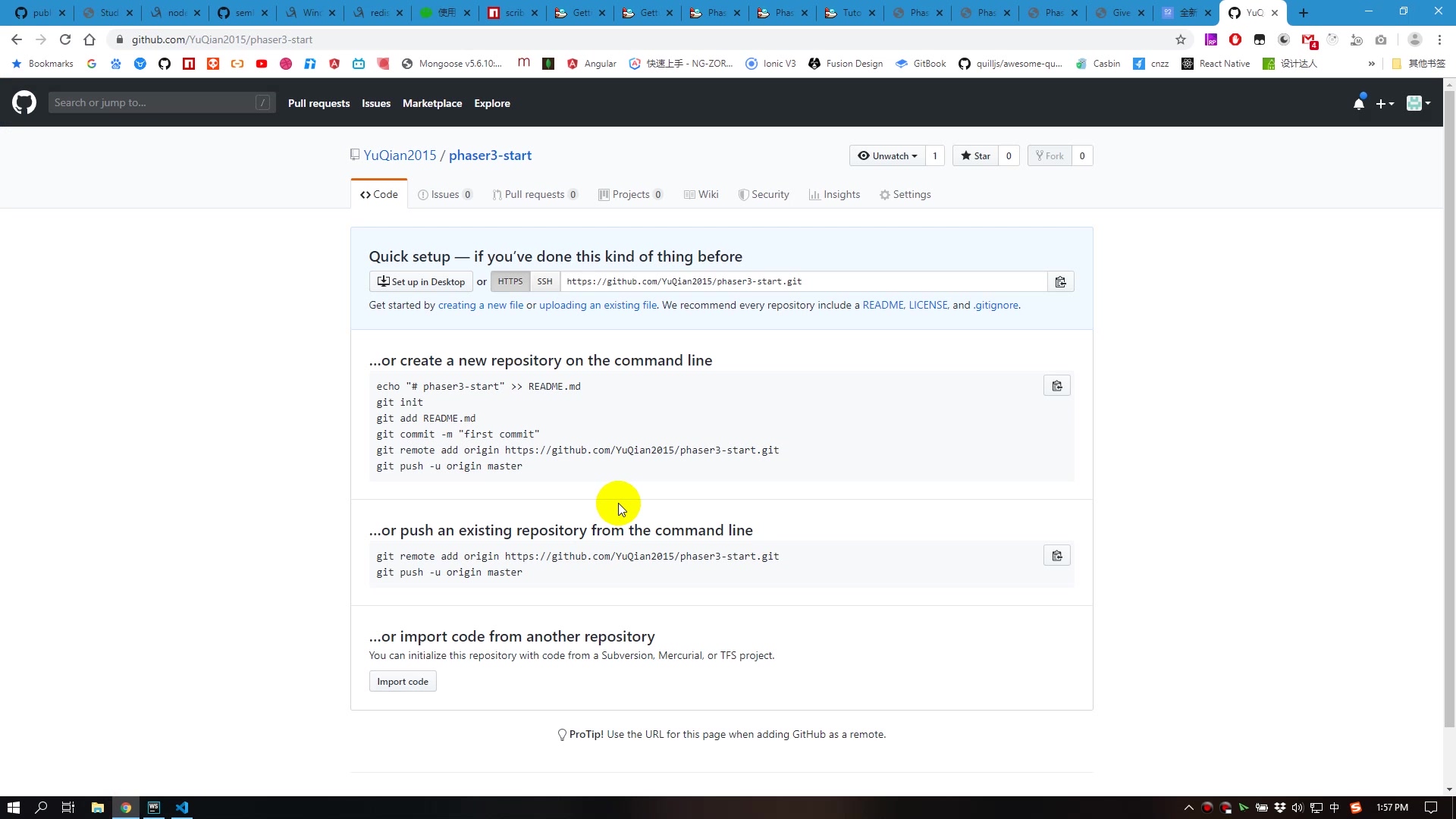Select the HTTPS protocol toggle
This screenshot has height=819, width=1456.
coord(510,281)
